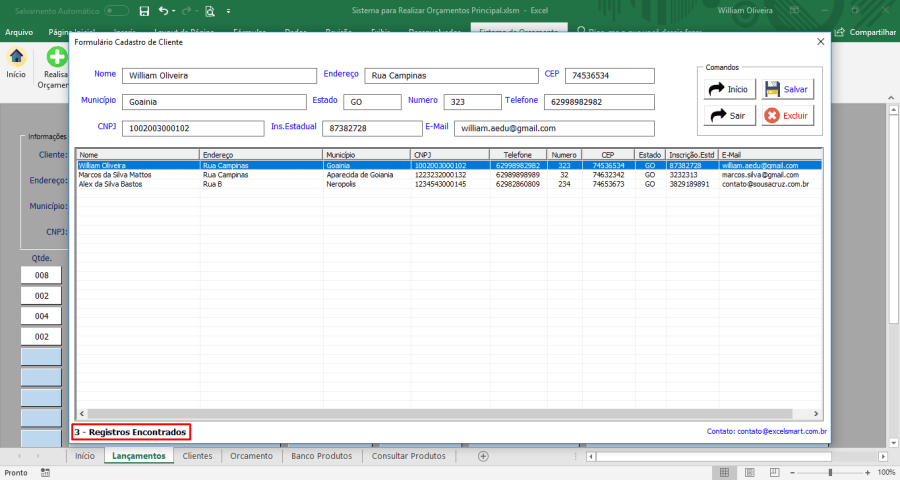Click the Ins.Estadual input field

(x=372, y=129)
